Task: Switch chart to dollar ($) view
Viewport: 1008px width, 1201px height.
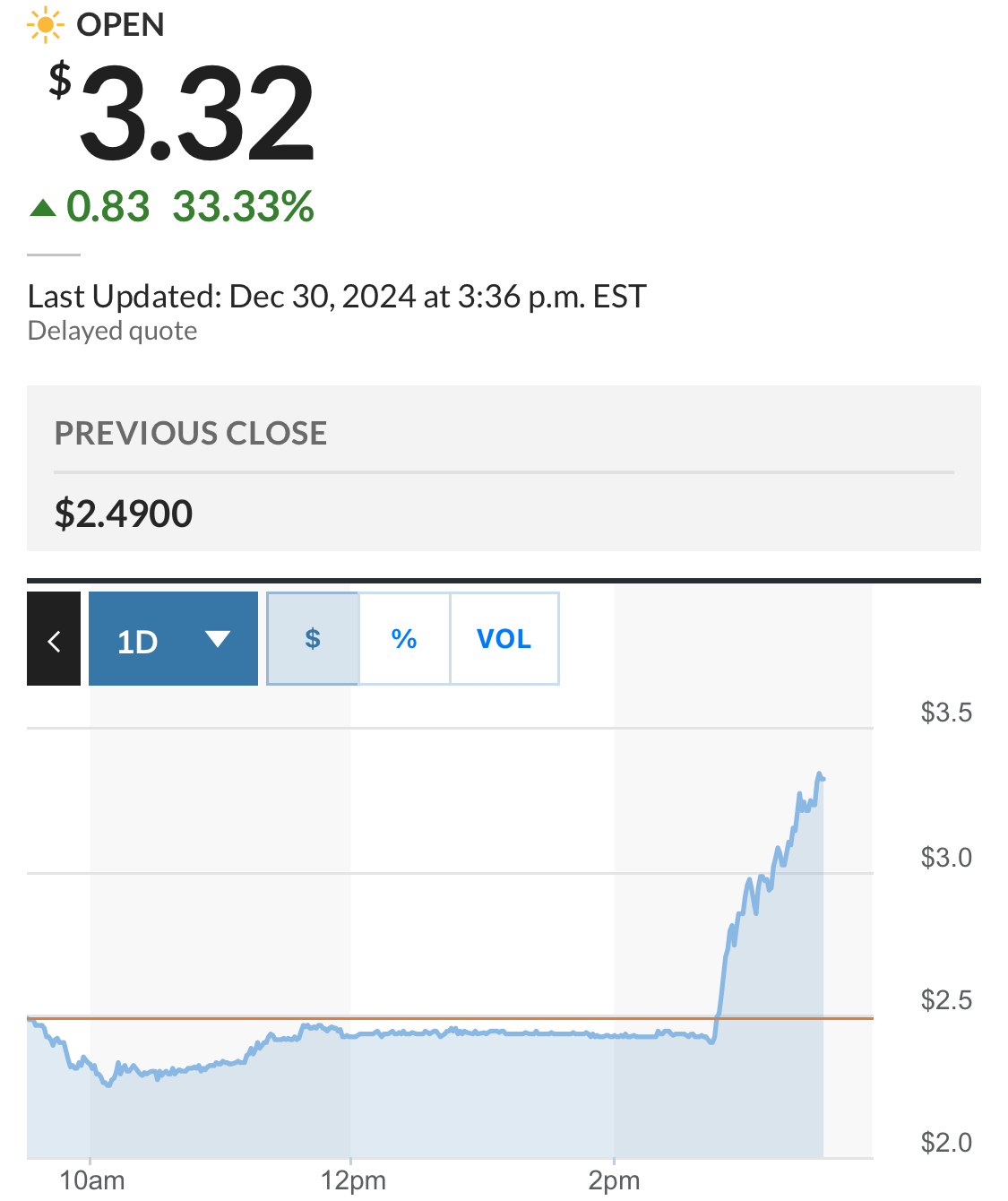Action: coord(313,639)
